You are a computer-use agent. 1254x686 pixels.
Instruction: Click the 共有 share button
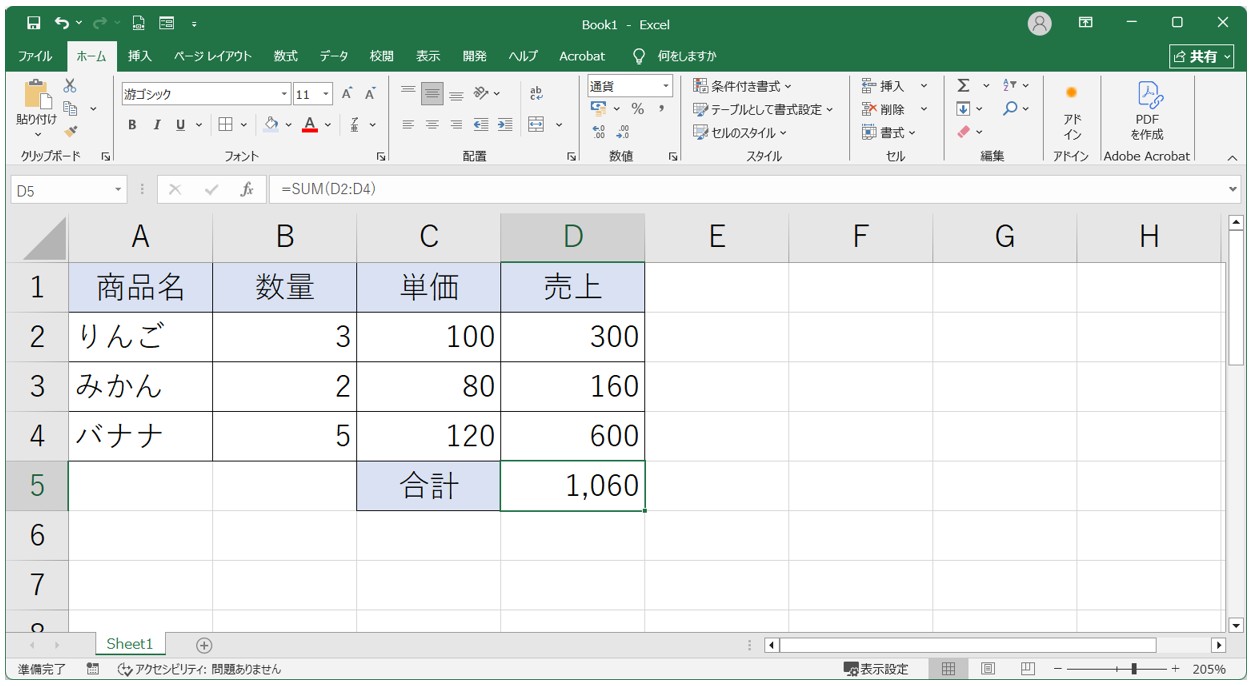tap(1202, 56)
